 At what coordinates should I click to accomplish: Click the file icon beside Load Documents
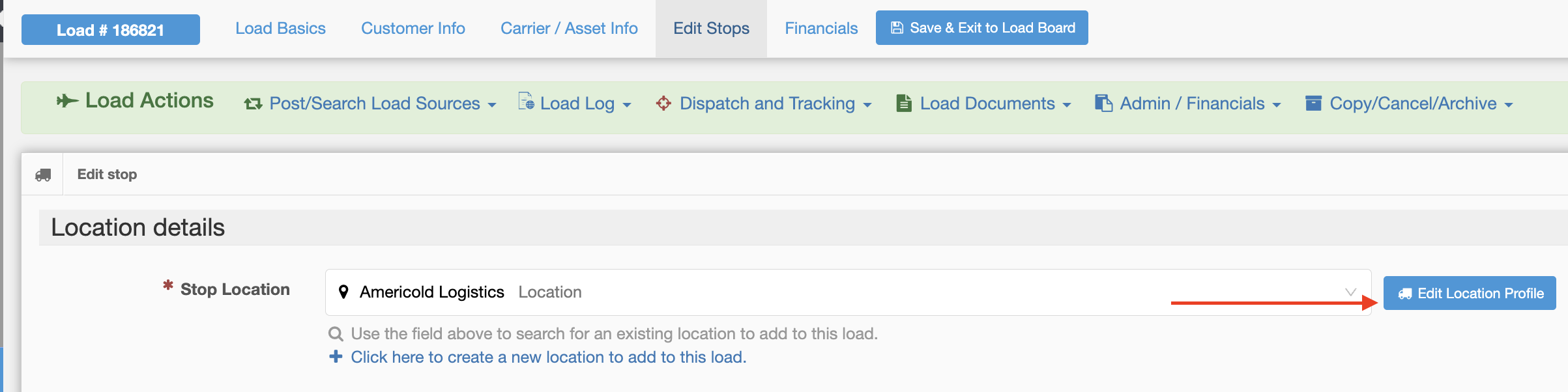tap(904, 103)
